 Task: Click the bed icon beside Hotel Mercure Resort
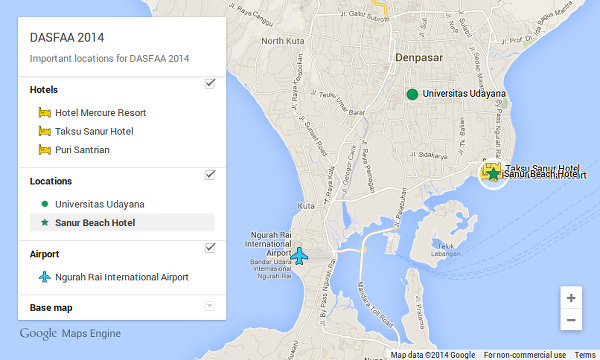[45, 113]
